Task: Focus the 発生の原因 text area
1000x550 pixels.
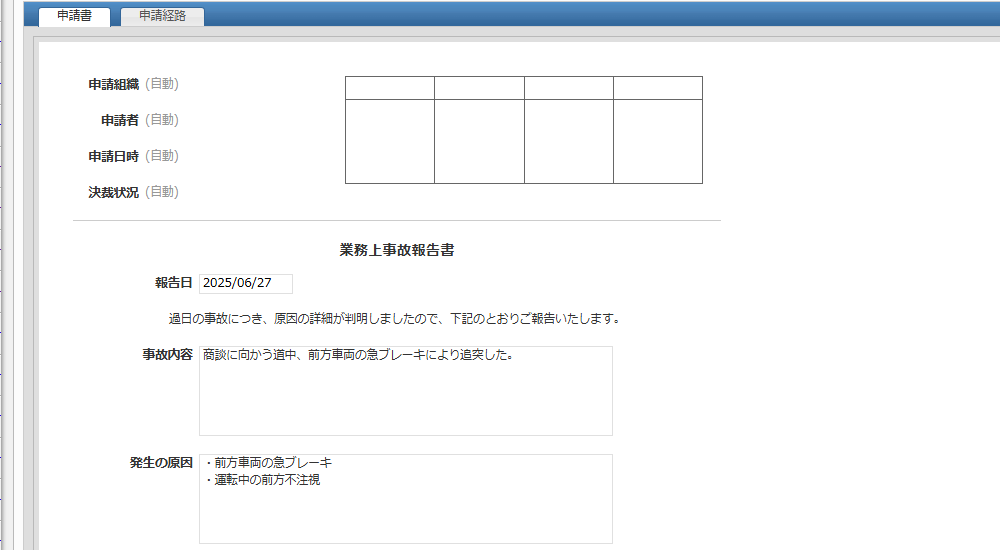Action: pos(405,499)
